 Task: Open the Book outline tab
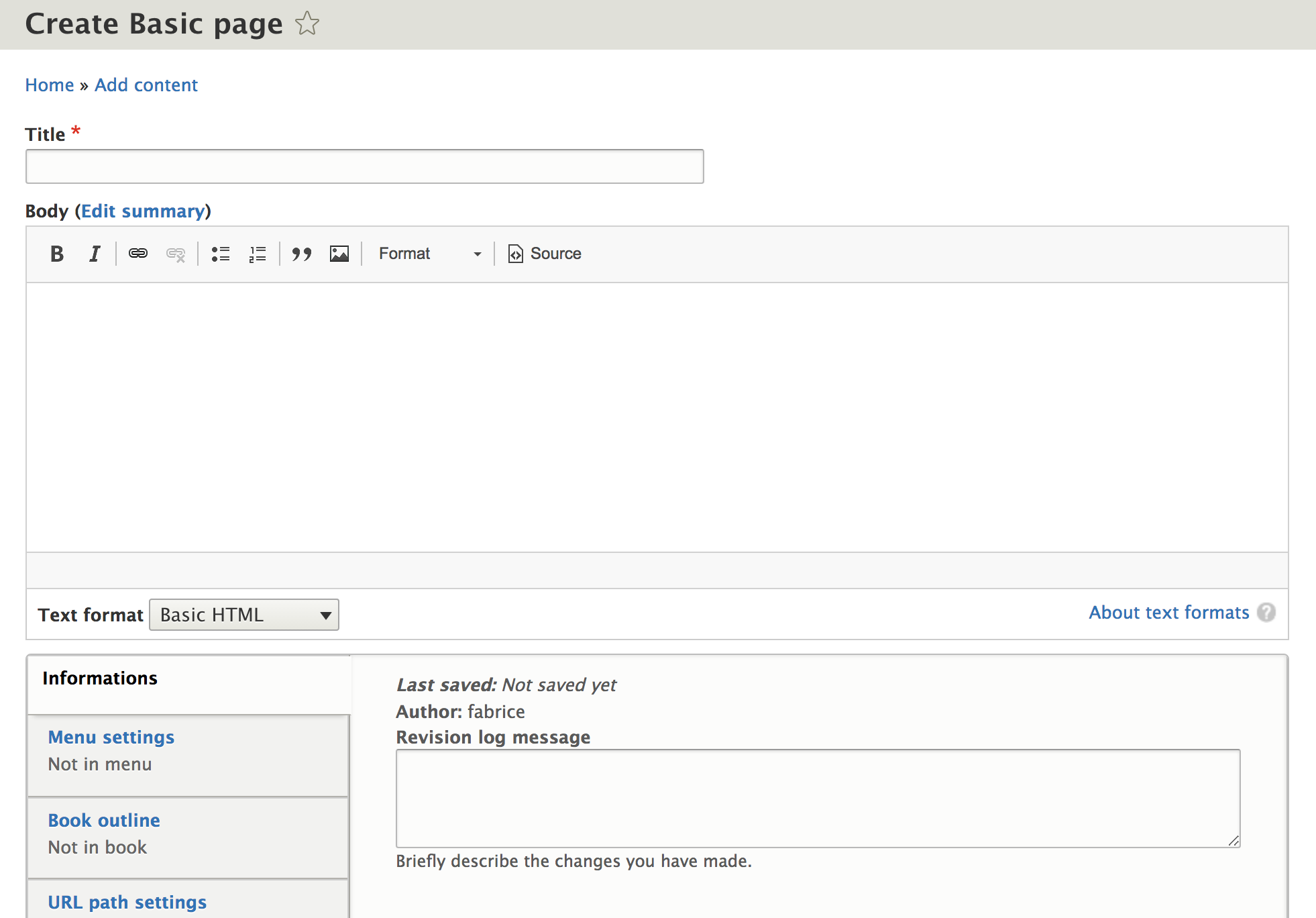188,838
